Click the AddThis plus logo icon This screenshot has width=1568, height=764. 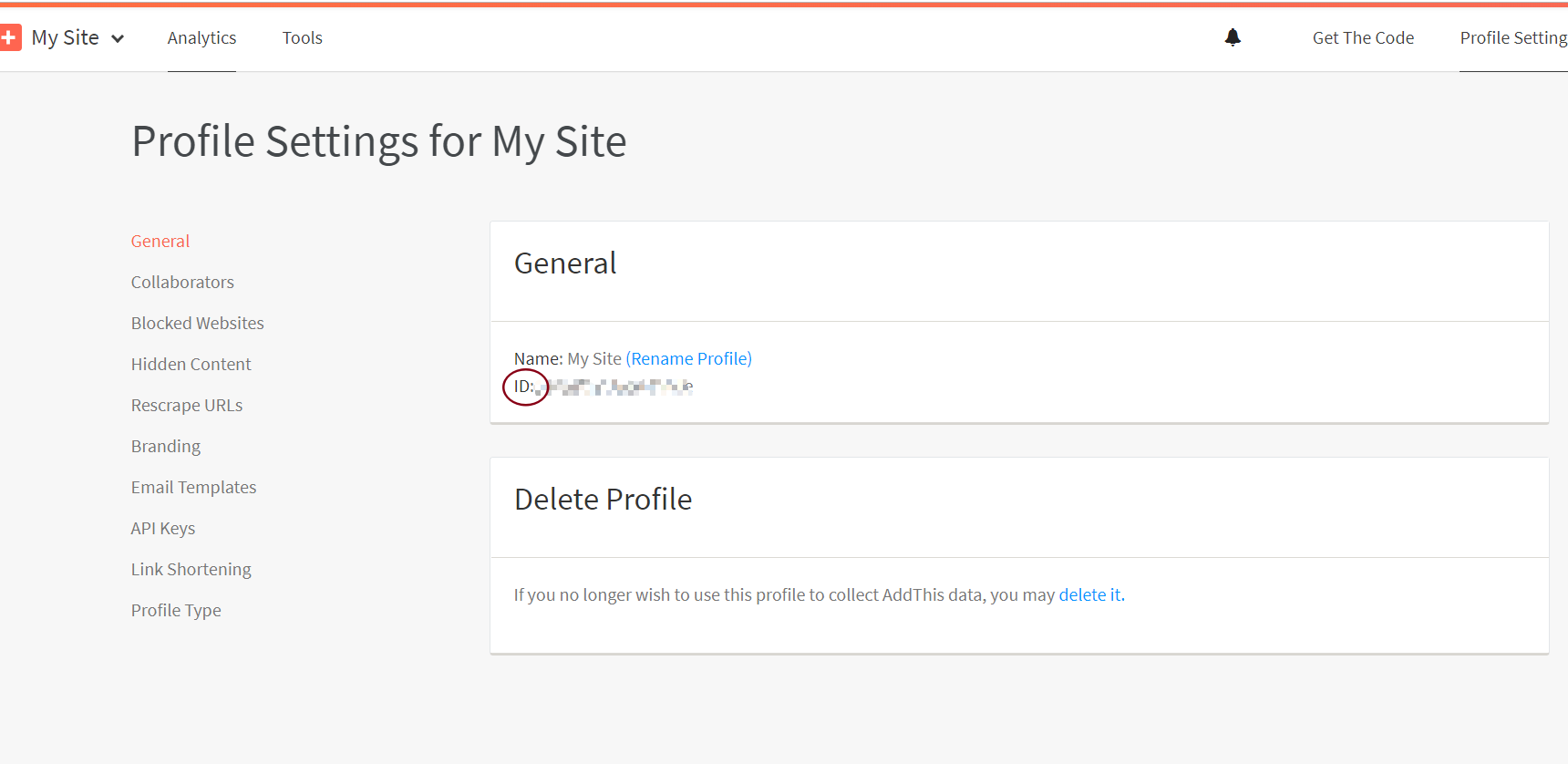pos(10,38)
